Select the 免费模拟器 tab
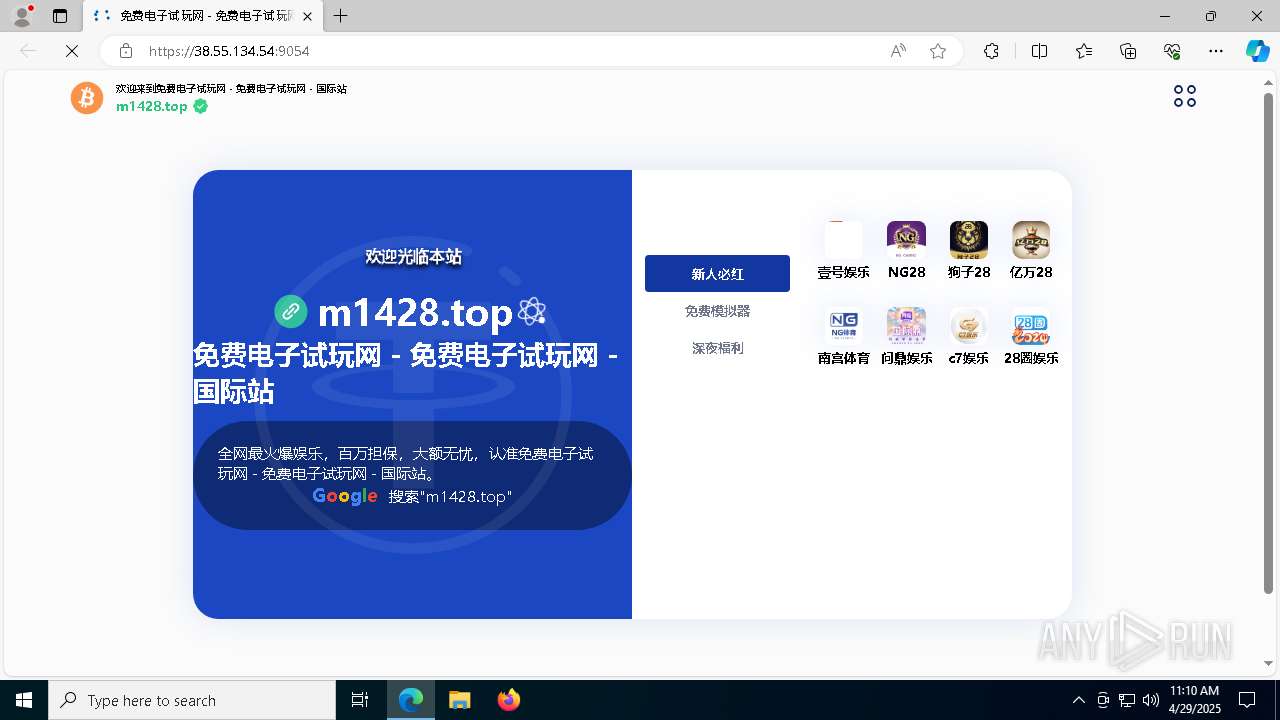1280x720 pixels. coord(717,311)
